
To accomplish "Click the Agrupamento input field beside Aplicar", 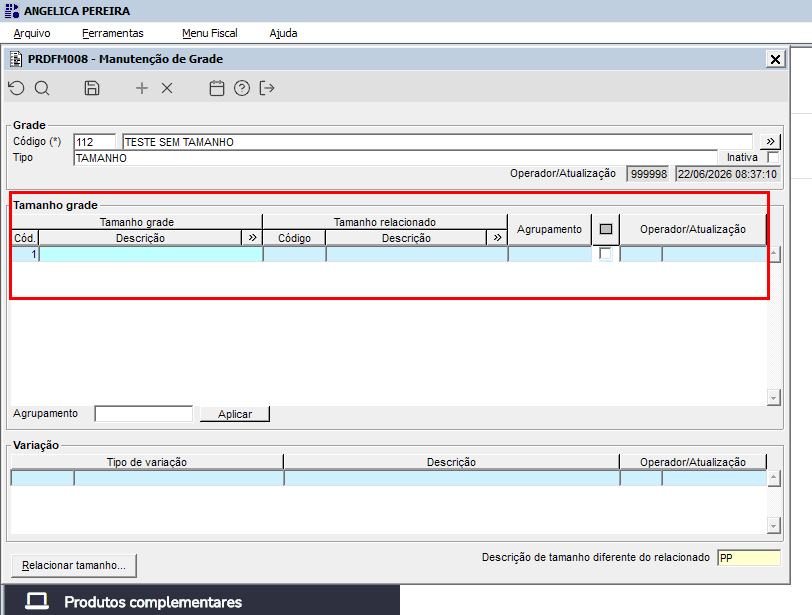I will pos(143,414).
